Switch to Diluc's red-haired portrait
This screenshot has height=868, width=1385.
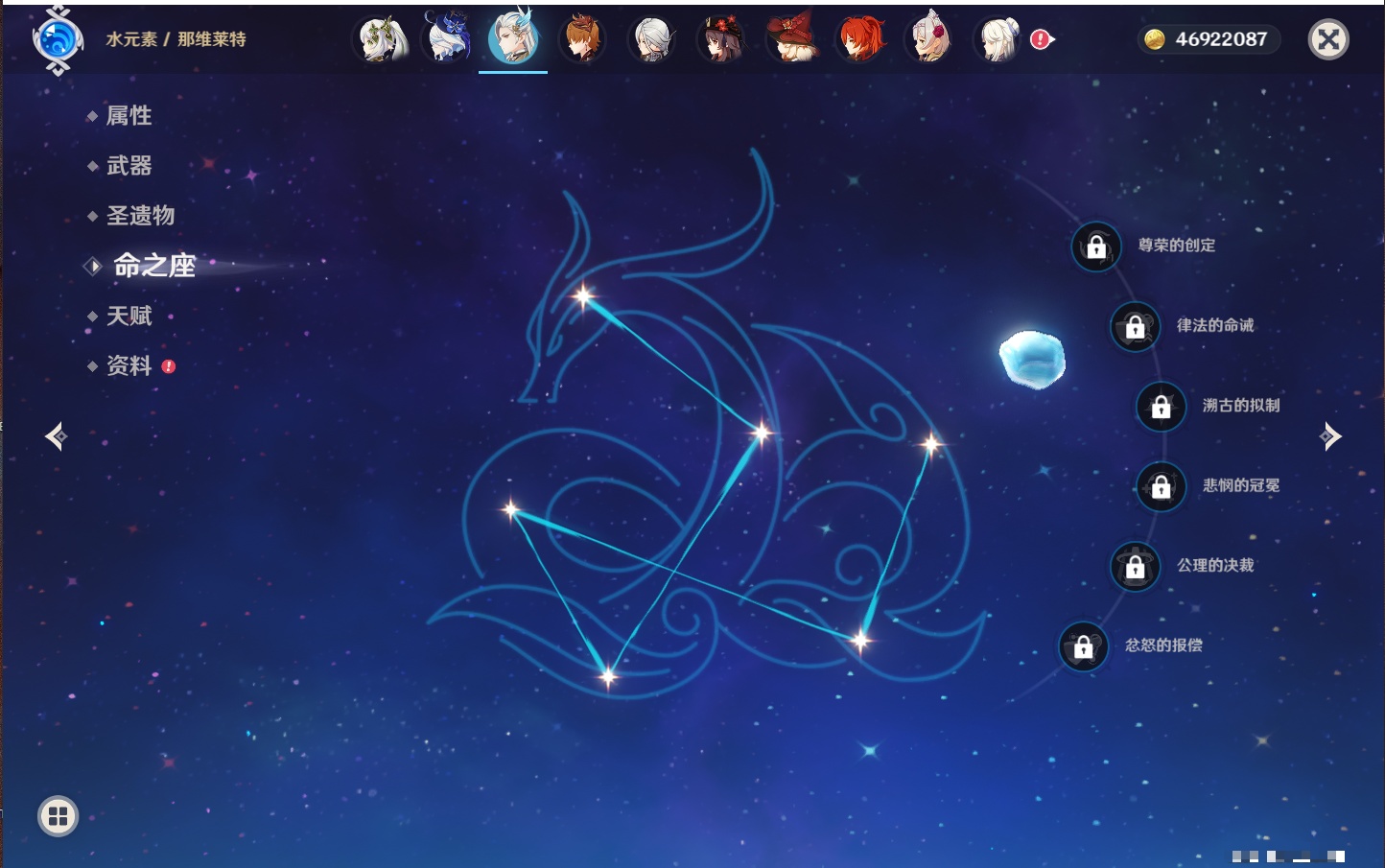coord(860,39)
